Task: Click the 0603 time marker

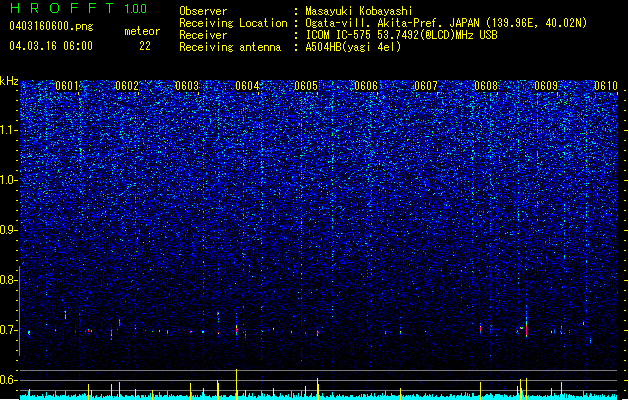Action: pyautogui.click(x=187, y=86)
